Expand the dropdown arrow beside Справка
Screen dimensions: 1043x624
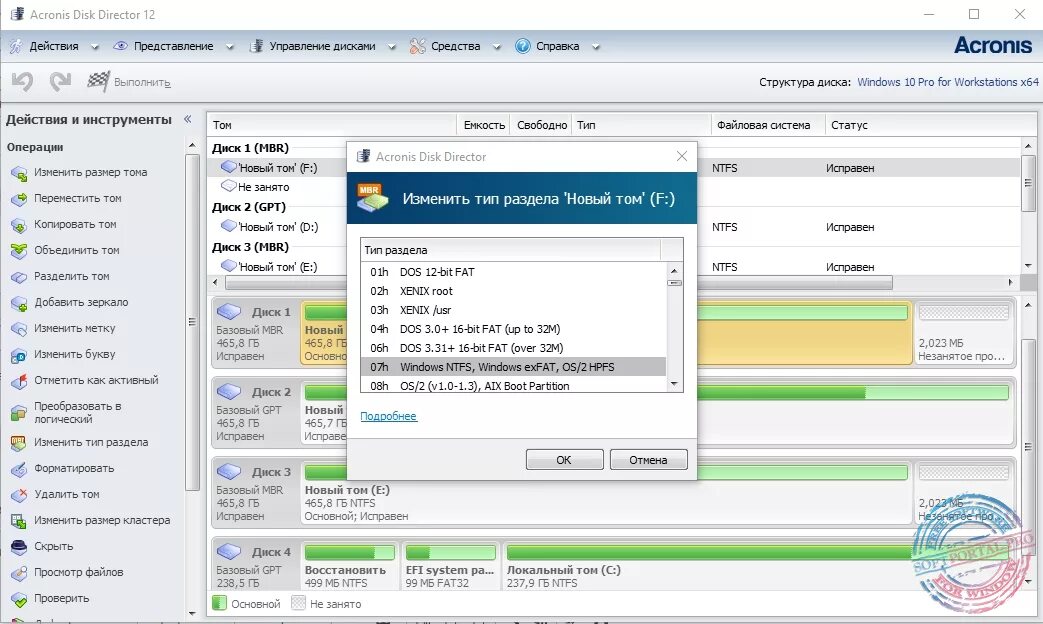tap(596, 47)
